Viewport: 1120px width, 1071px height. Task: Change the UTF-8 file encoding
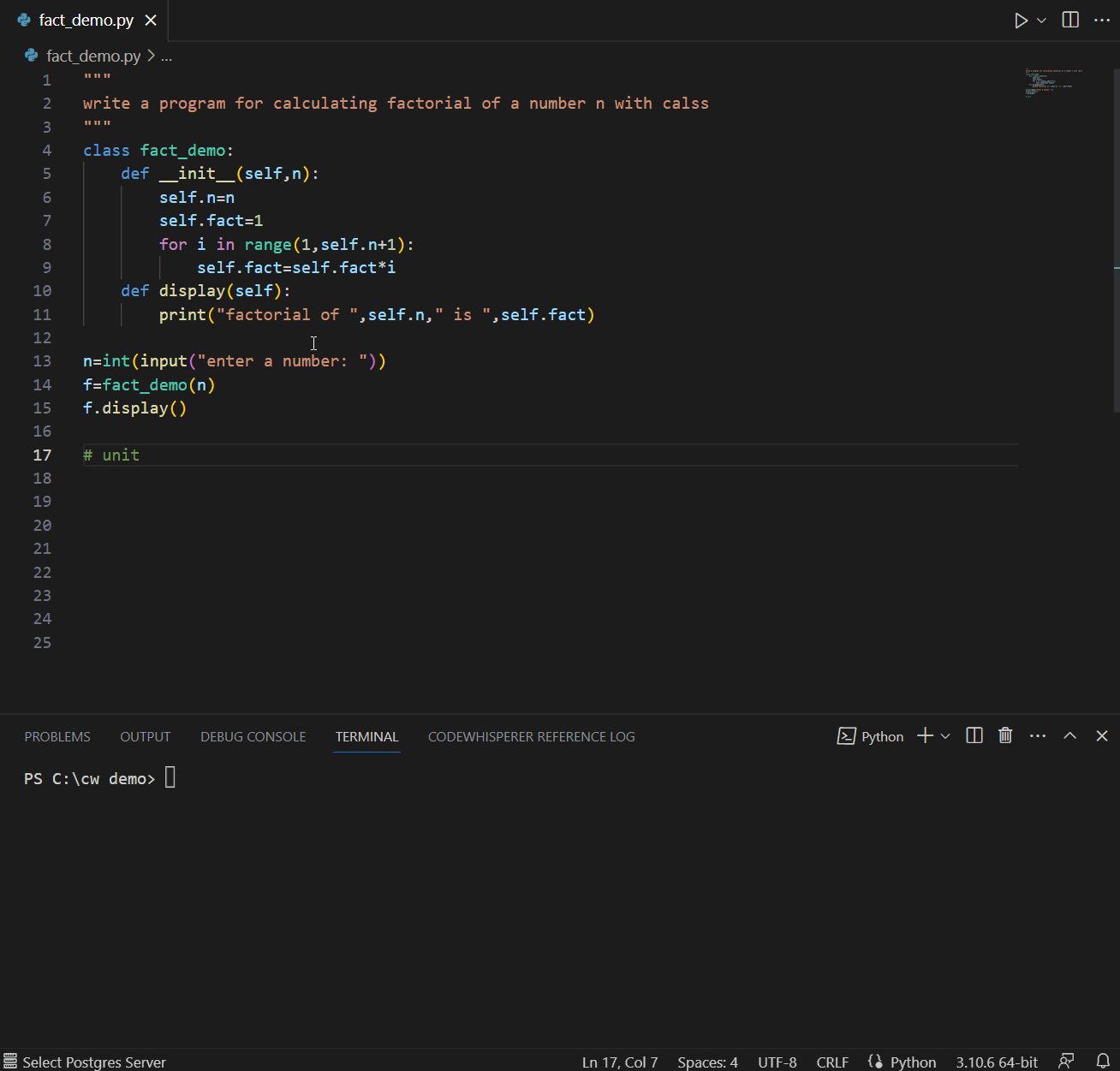tap(777, 1062)
